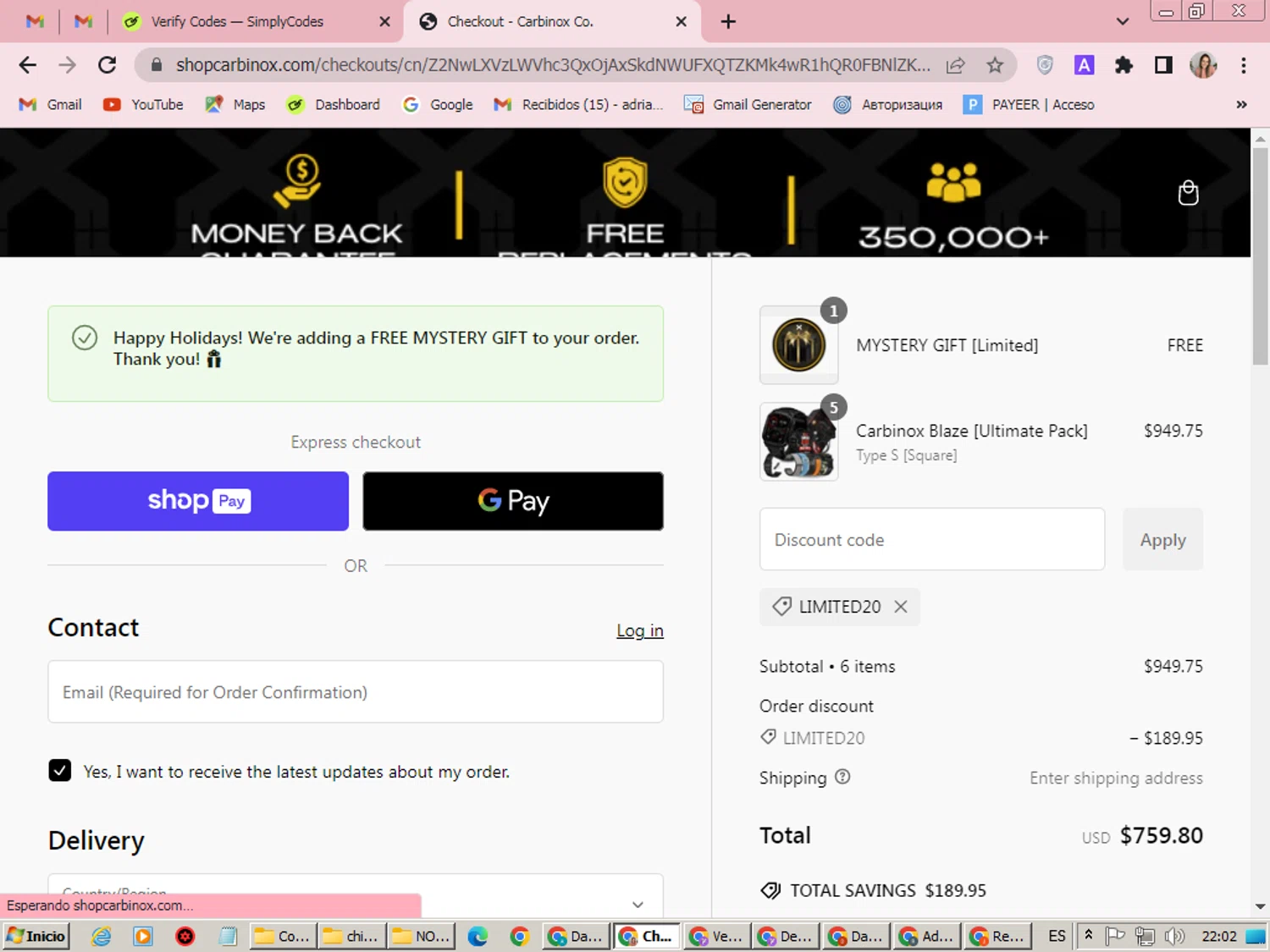This screenshot has height=952, width=1270.
Task: Open Gmail Generator bookmark
Action: [x=748, y=104]
